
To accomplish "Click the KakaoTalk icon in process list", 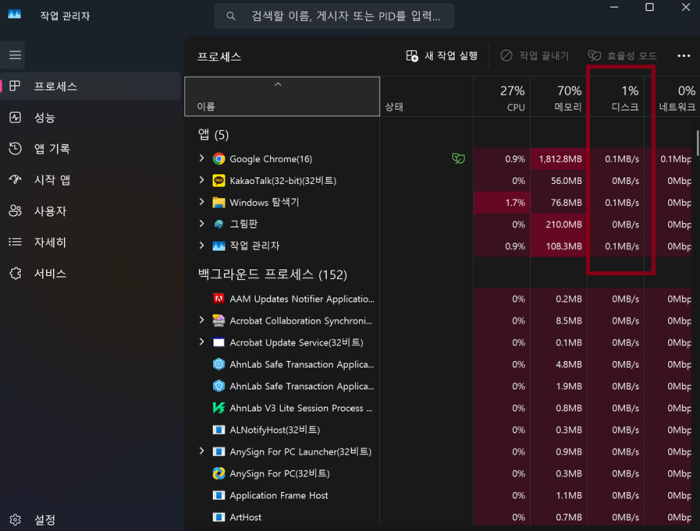I will click(219, 180).
